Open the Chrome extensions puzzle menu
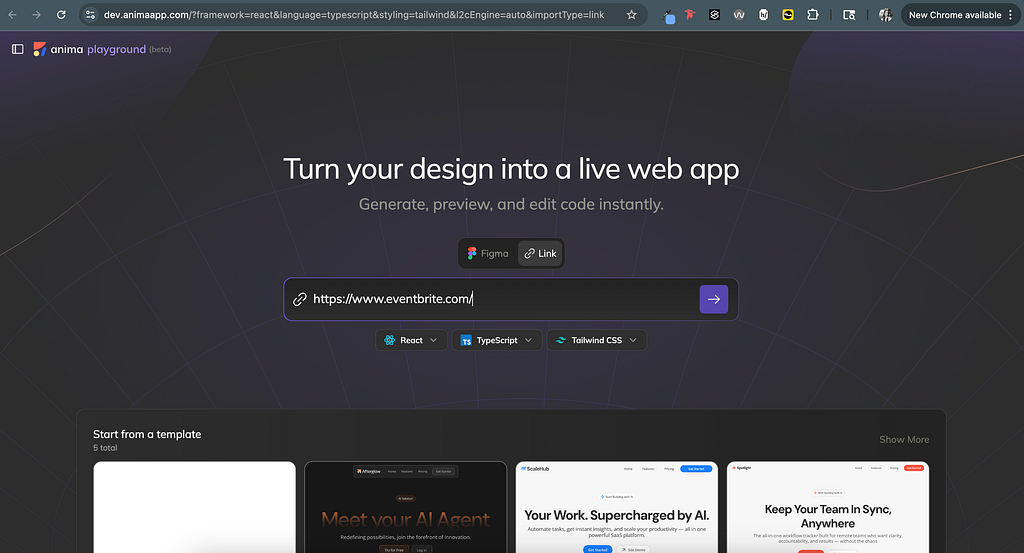 click(812, 14)
